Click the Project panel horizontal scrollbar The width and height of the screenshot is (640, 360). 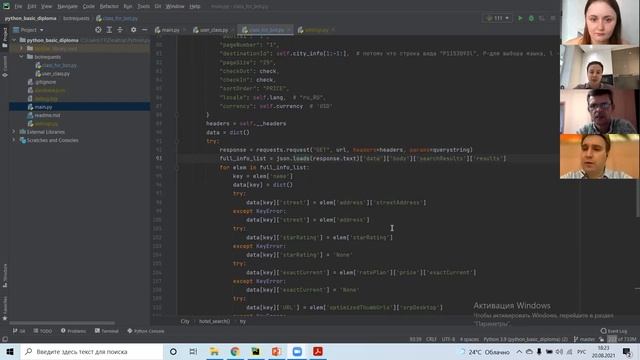coord(62,323)
